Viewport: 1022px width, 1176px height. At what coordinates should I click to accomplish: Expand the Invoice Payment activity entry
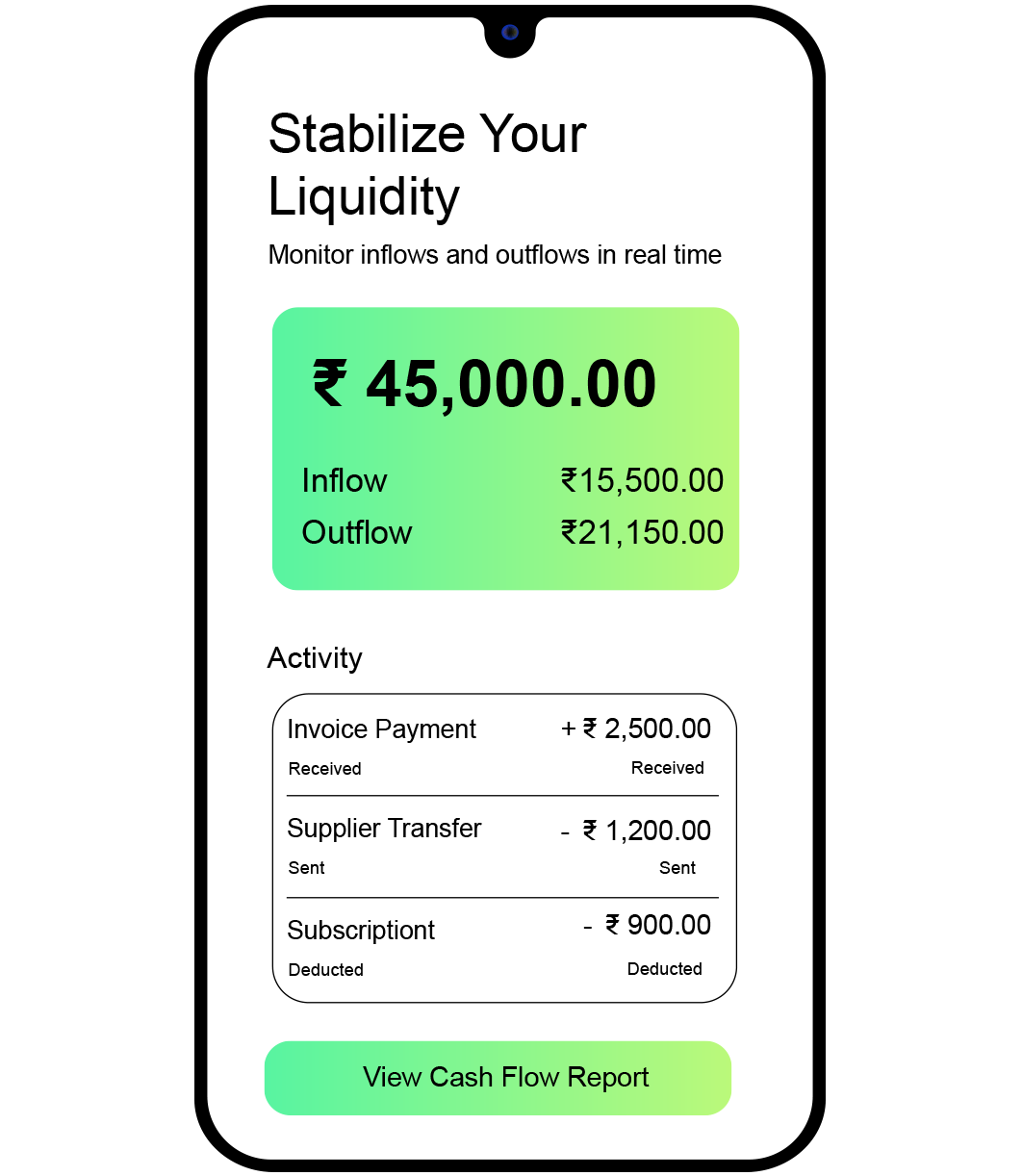click(x=382, y=729)
